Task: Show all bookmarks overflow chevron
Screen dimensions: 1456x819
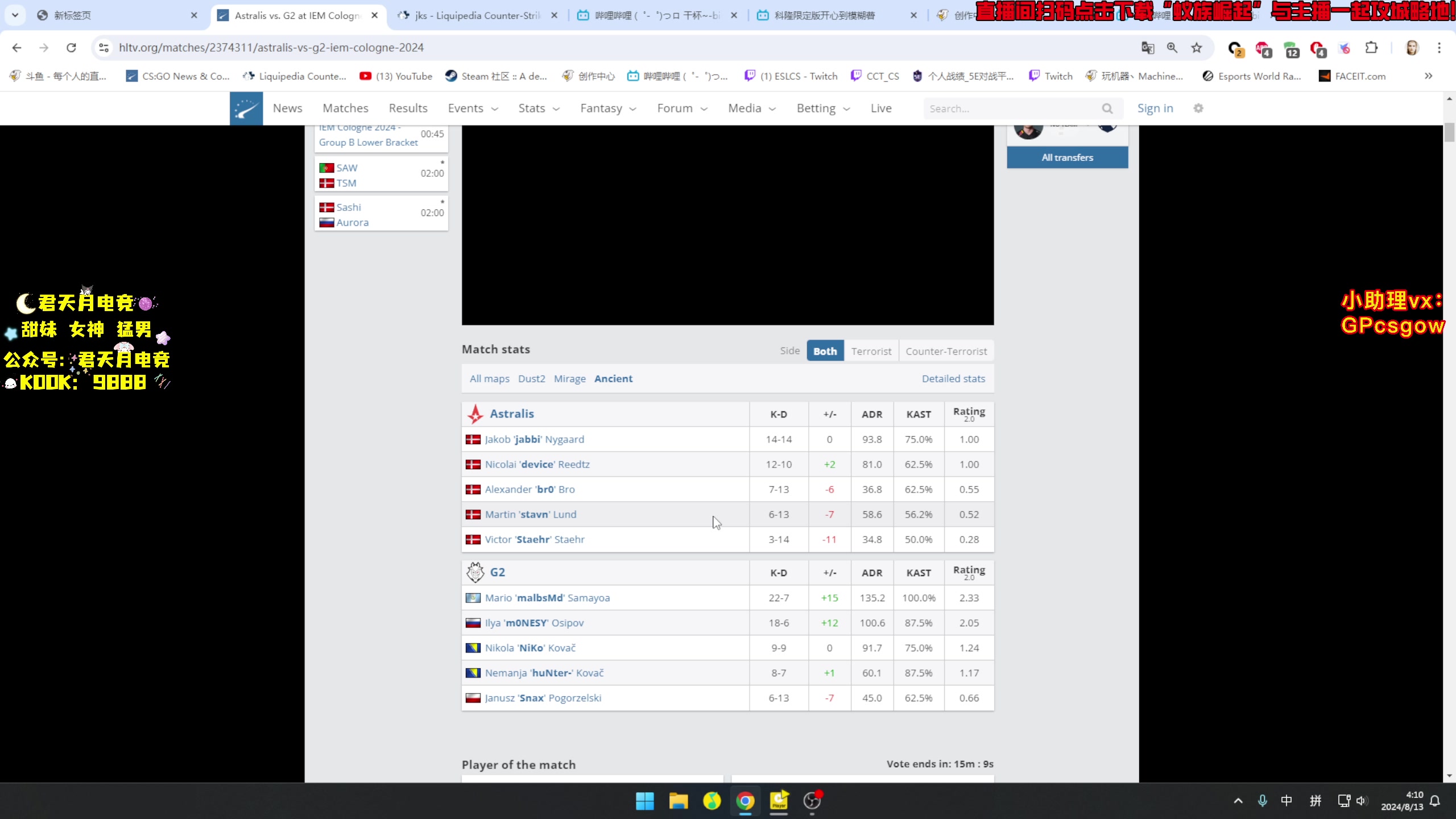Action: [1428, 76]
